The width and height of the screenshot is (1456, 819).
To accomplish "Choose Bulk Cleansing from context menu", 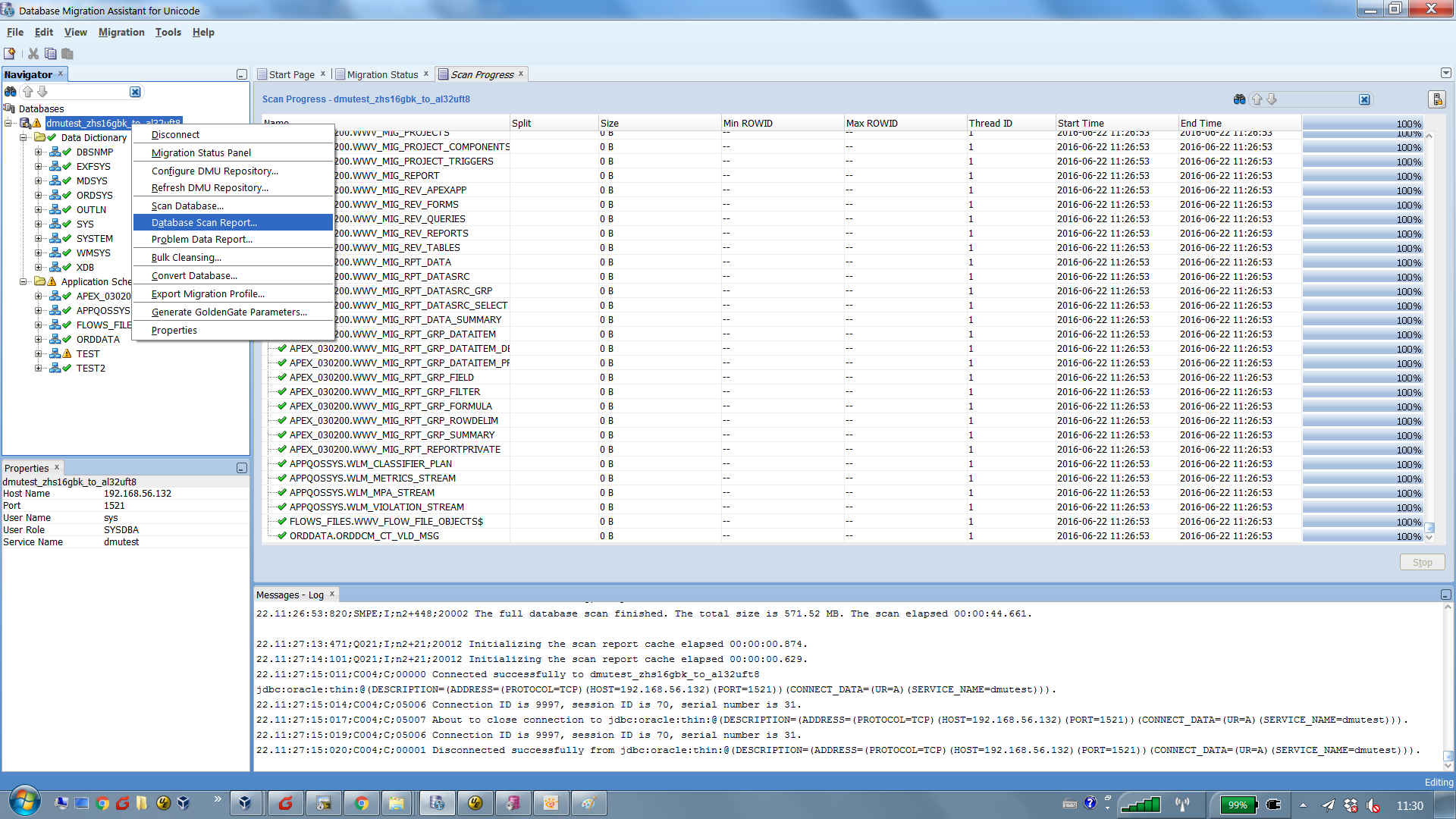I will pyautogui.click(x=233, y=257).
